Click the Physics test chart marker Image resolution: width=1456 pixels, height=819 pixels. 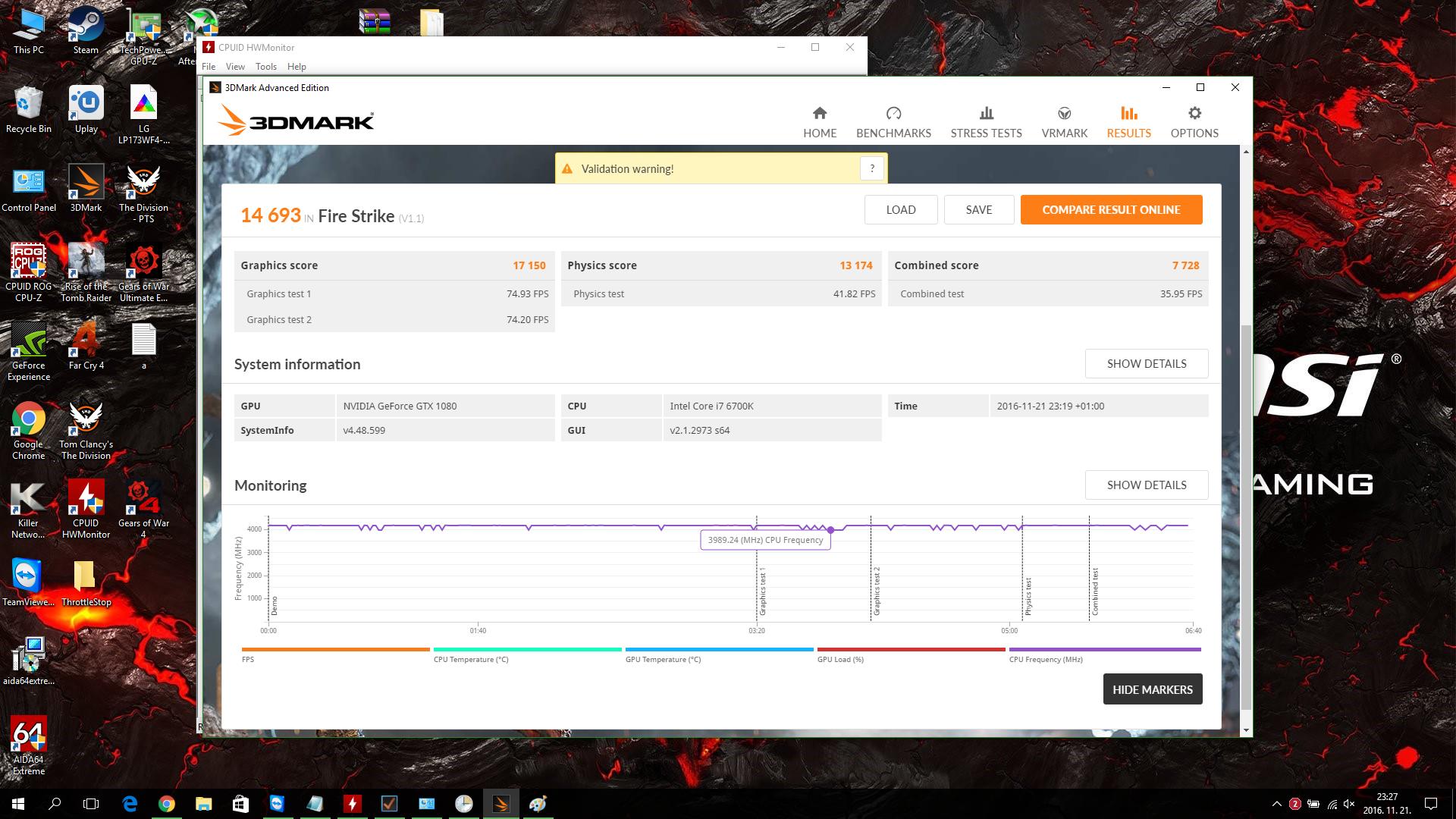pyautogui.click(x=1028, y=596)
